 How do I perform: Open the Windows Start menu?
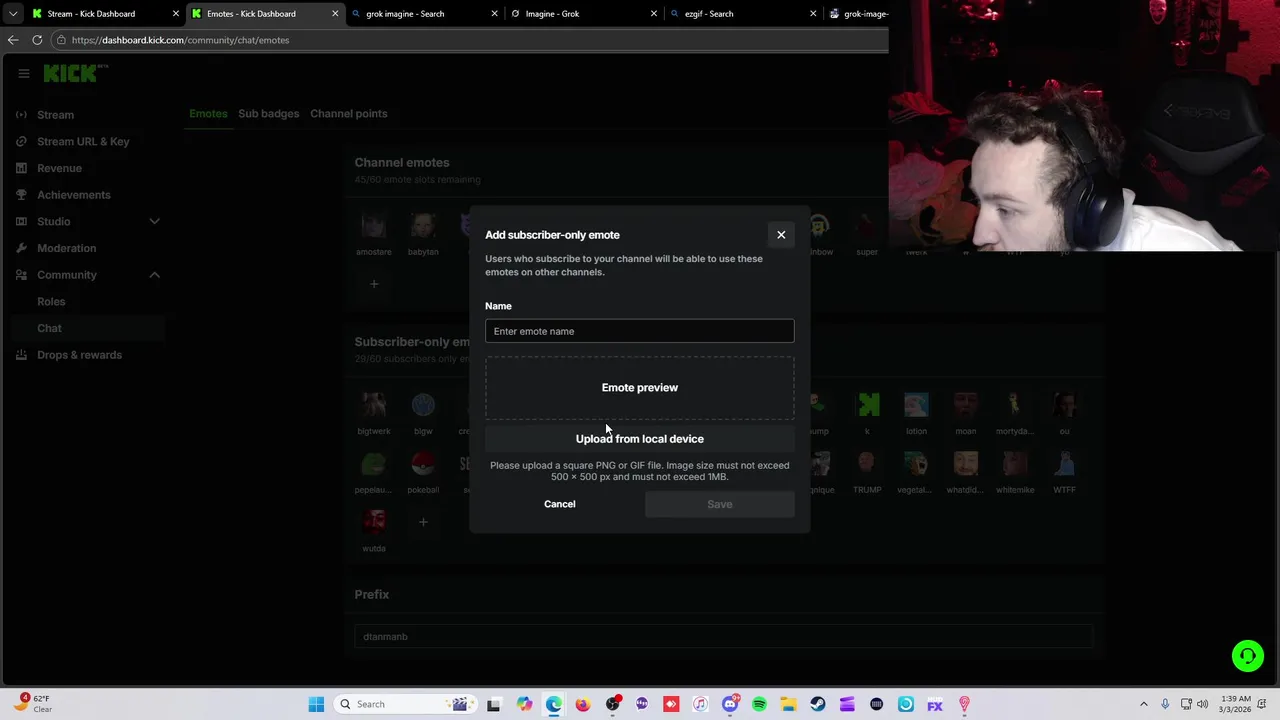pyautogui.click(x=316, y=704)
